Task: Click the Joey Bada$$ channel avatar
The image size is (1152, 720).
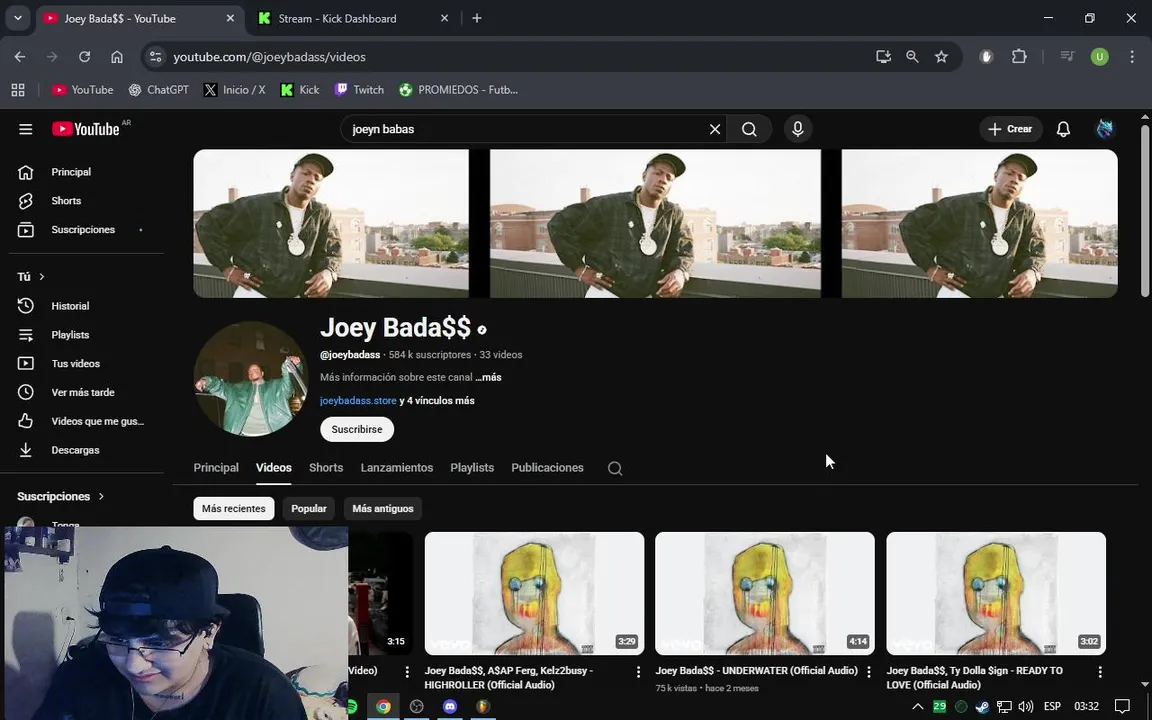Action: (x=250, y=379)
